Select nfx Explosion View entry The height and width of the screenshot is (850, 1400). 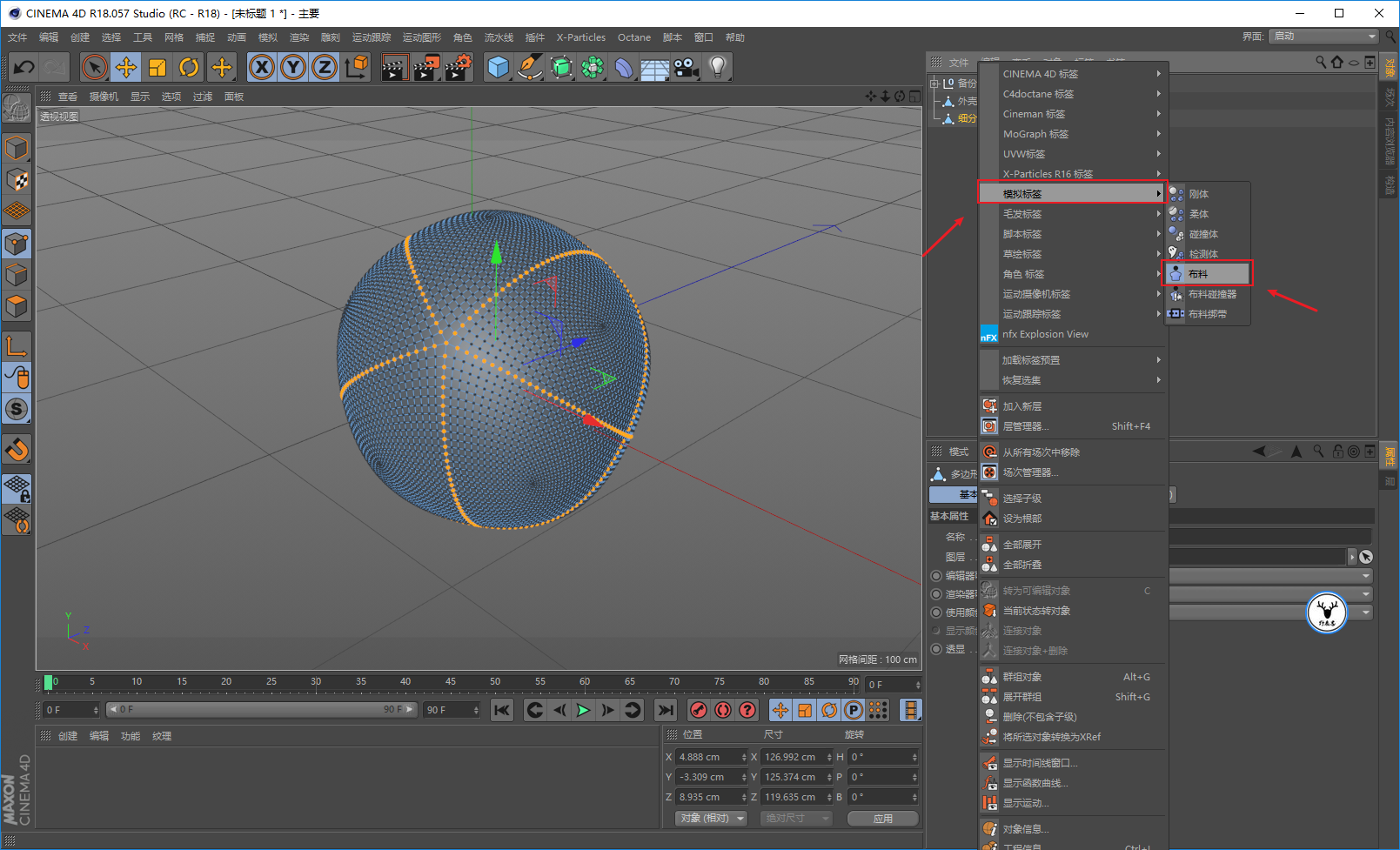1073,334
